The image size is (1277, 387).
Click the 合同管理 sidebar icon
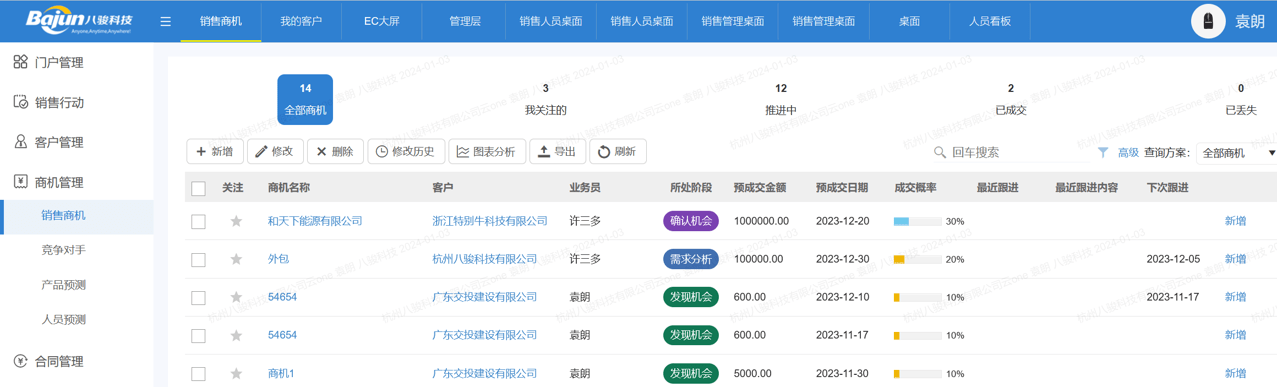20,361
